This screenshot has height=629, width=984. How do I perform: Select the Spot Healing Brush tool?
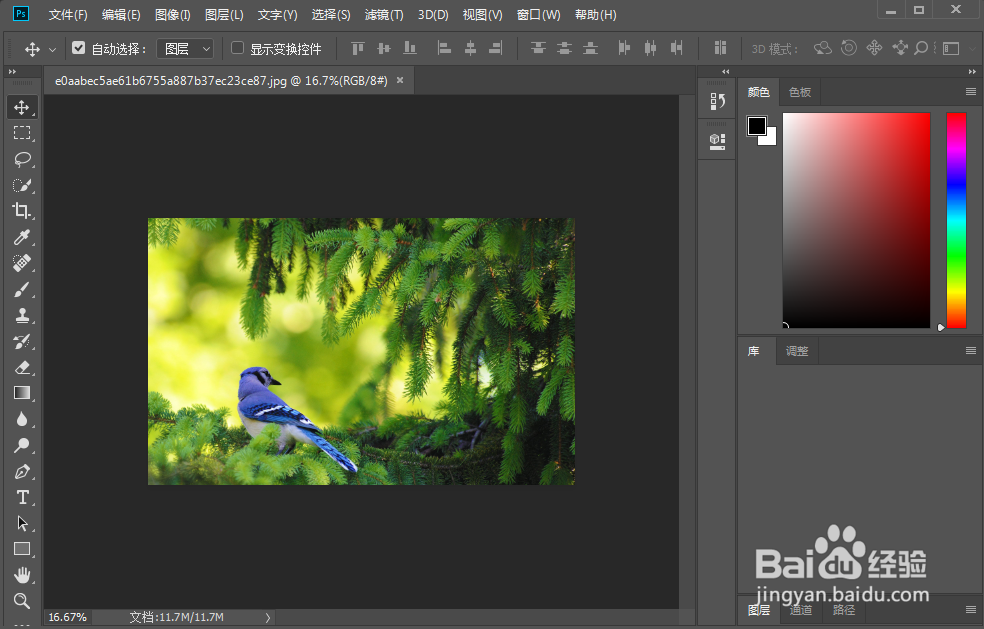[x=22, y=263]
